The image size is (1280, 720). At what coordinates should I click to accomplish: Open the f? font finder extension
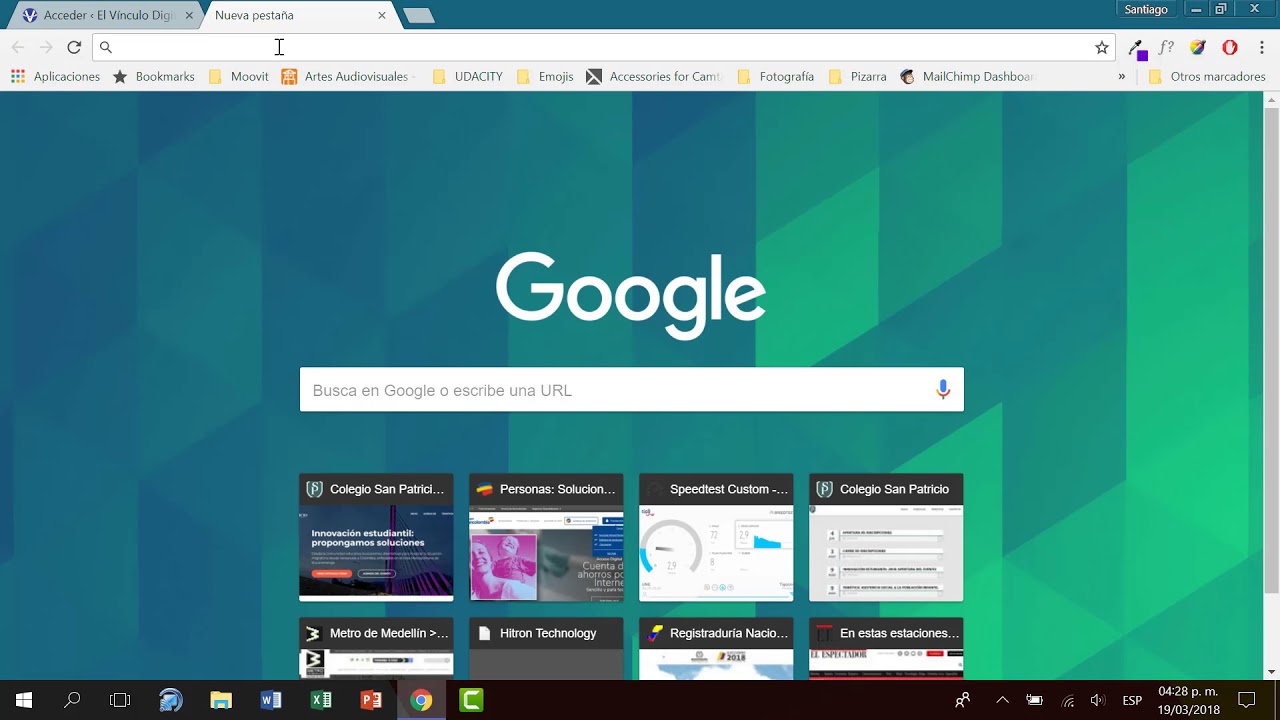tap(1166, 47)
